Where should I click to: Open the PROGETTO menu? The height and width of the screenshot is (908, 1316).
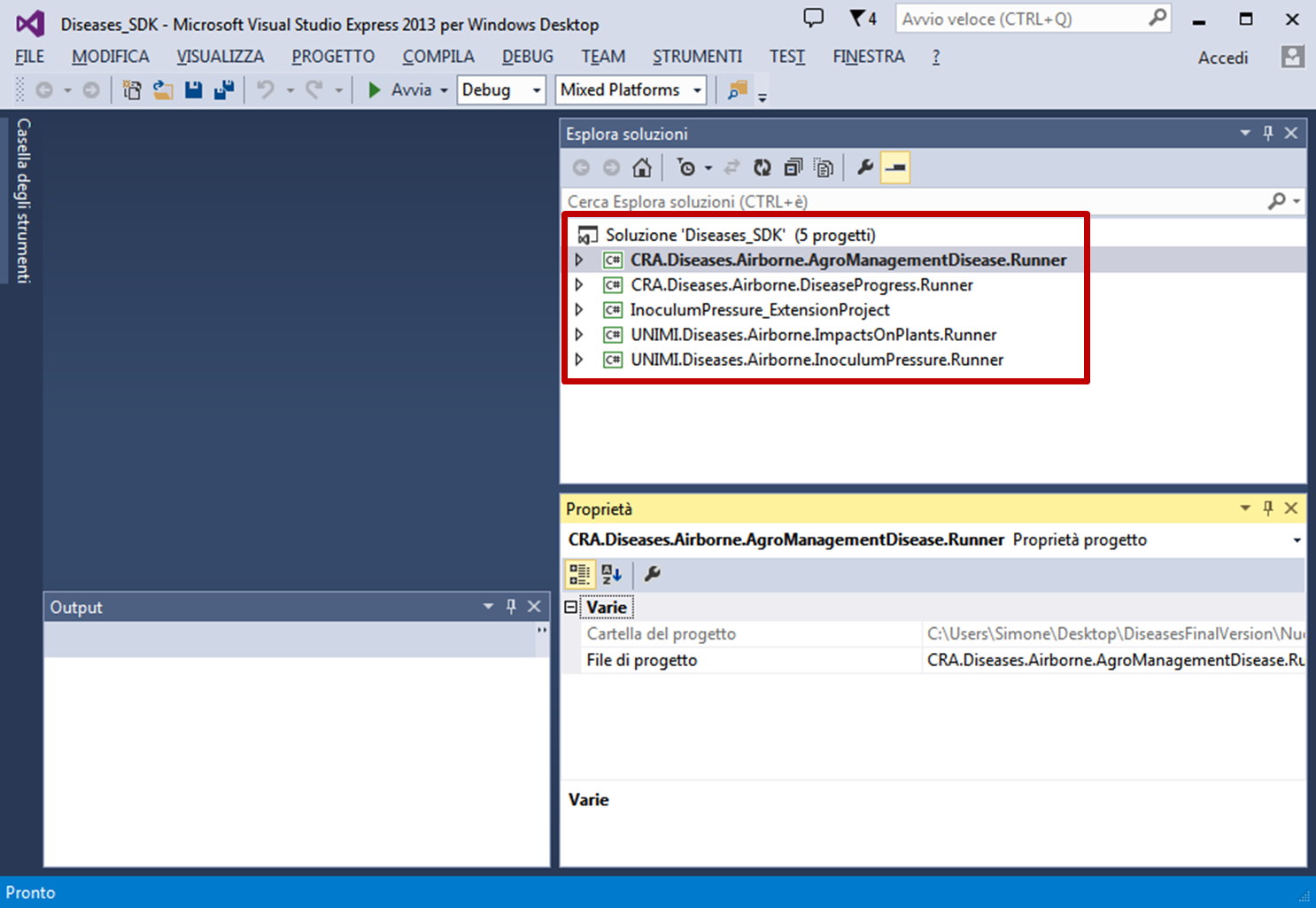tap(333, 57)
